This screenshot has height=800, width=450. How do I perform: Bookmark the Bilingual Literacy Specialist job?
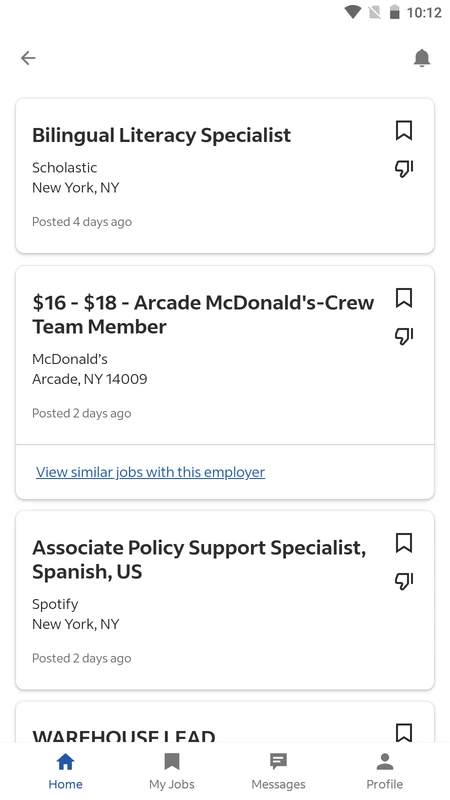pos(404,131)
